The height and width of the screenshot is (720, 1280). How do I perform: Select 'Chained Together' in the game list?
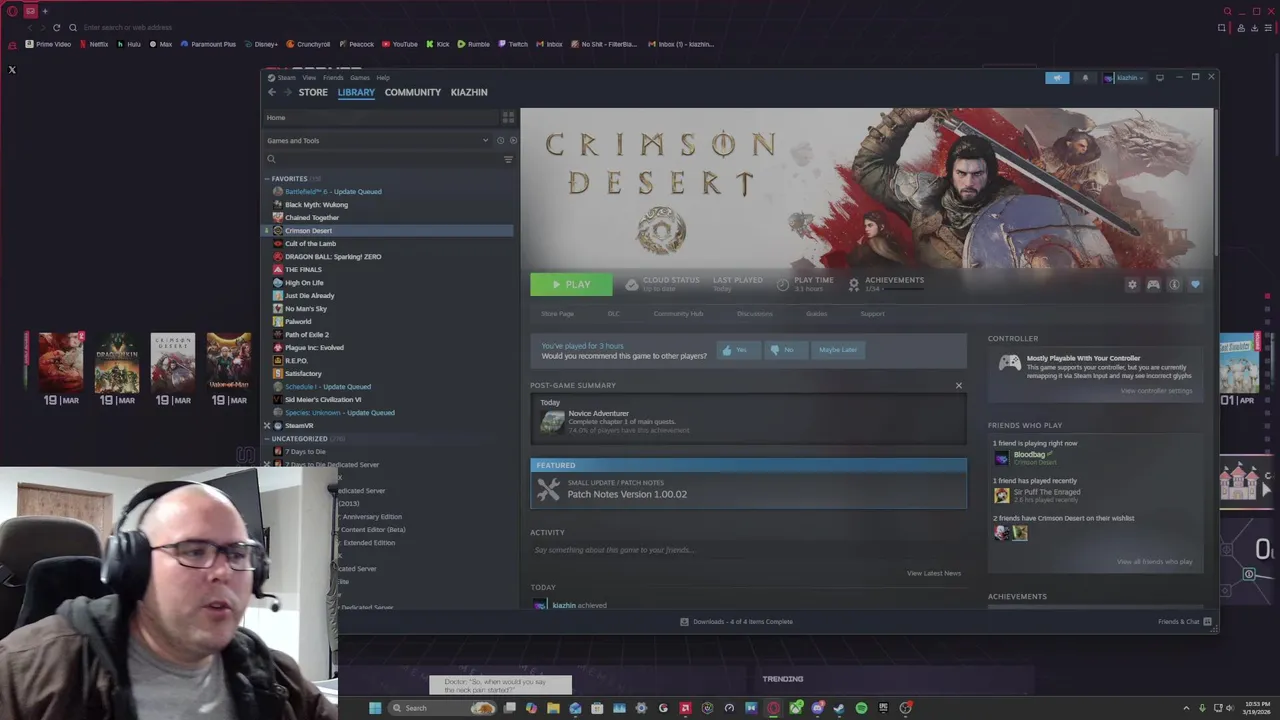(311, 218)
